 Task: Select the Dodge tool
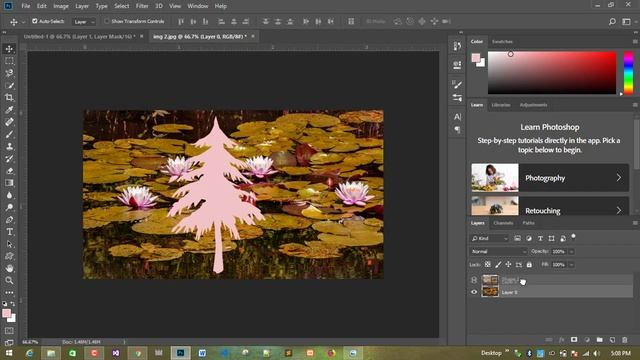[9, 207]
